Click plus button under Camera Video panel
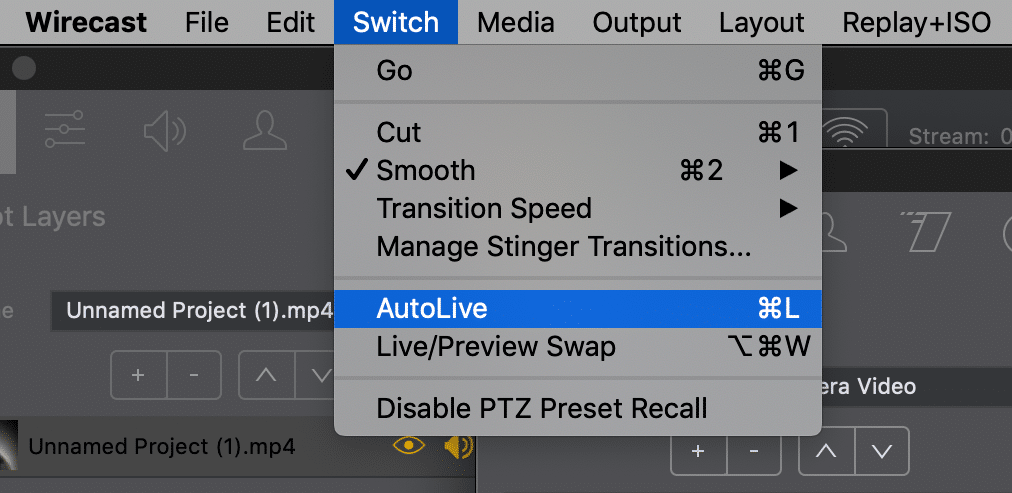 [698, 451]
